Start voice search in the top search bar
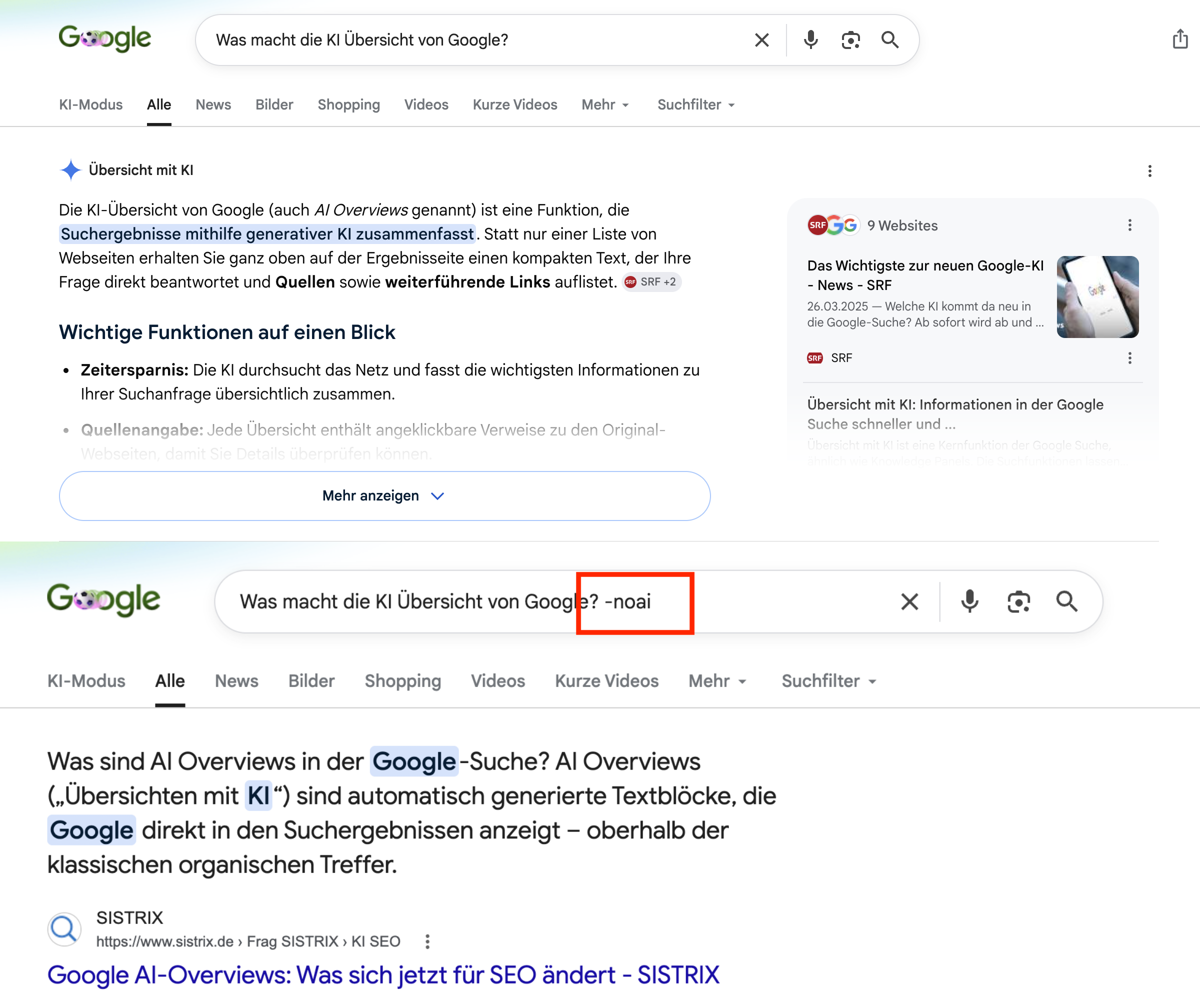 pyautogui.click(x=810, y=40)
